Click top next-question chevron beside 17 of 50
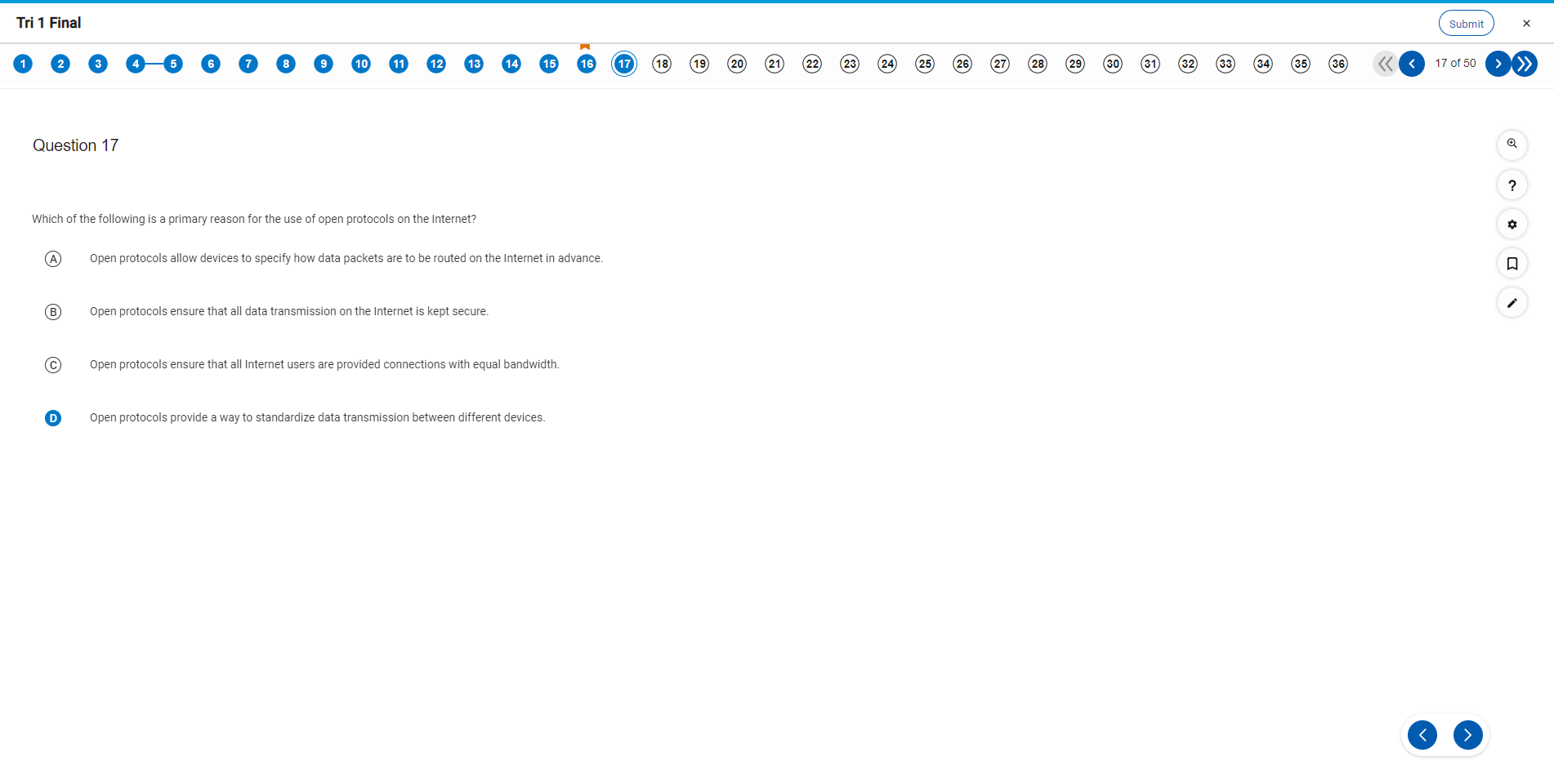The image size is (1554, 784). click(1498, 64)
